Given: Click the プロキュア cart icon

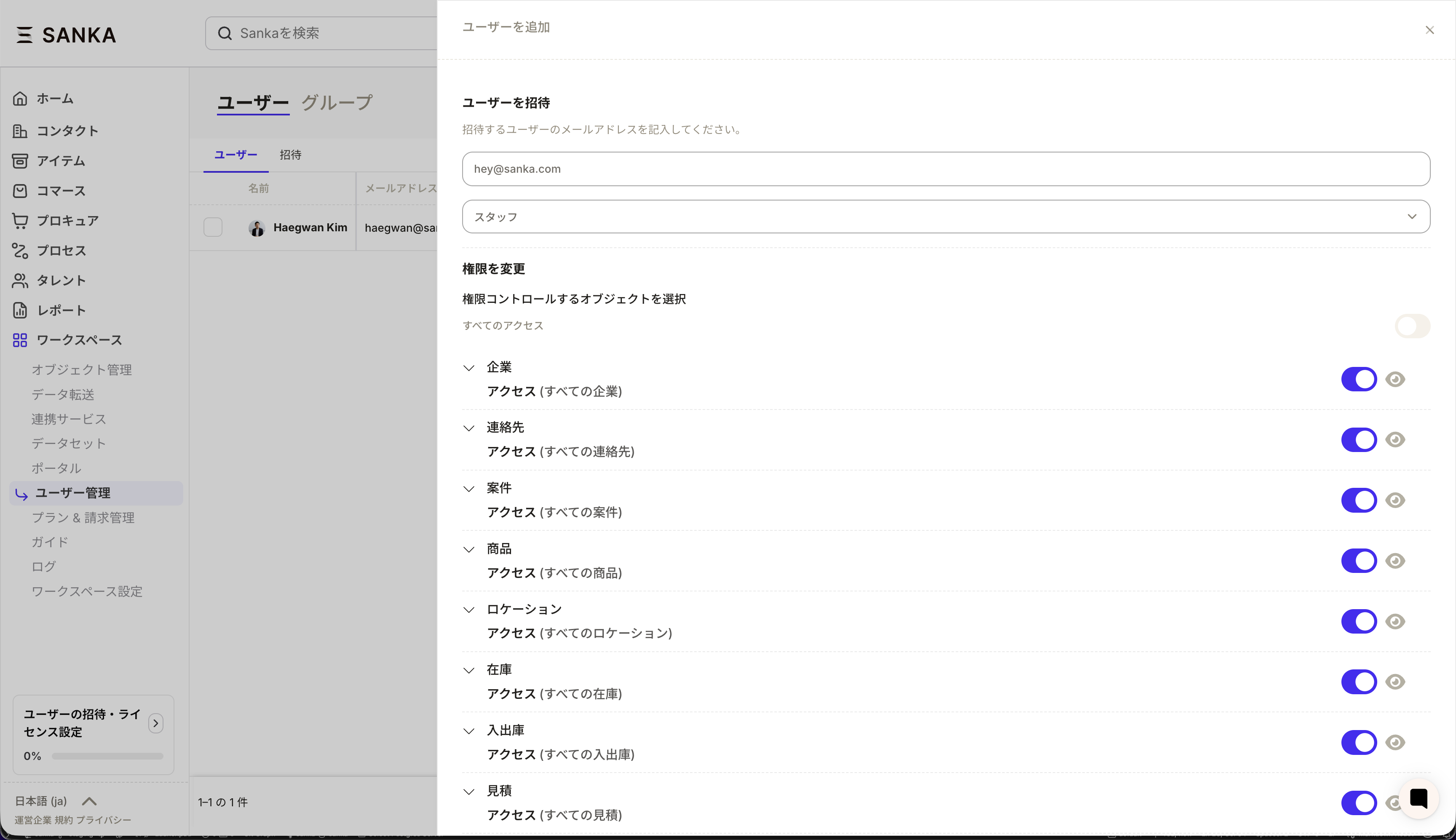Looking at the screenshot, I should click(20, 220).
